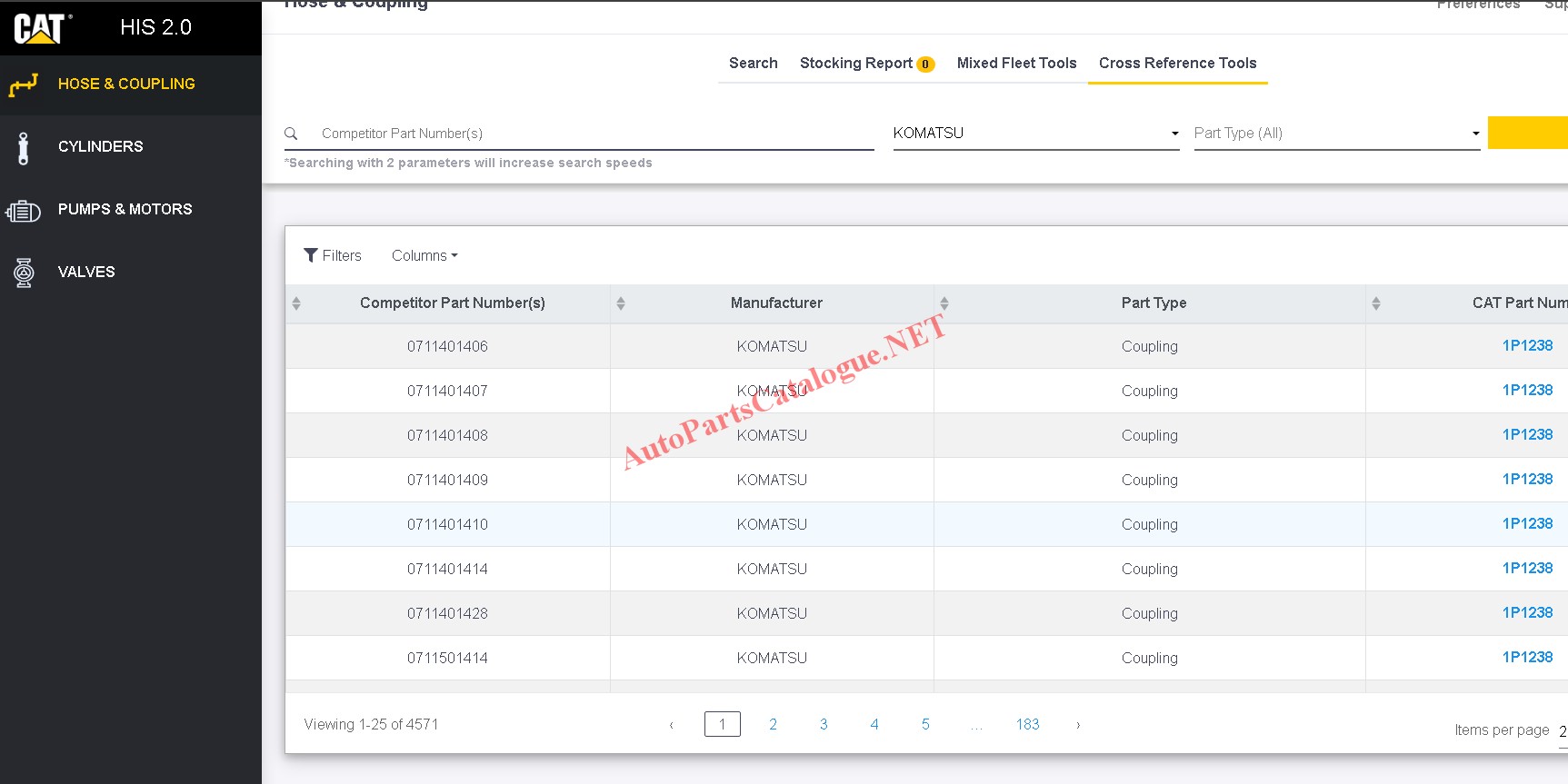Open the Columns dropdown menu
This screenshot has height=784, width=1568.
tap(424, 256)
